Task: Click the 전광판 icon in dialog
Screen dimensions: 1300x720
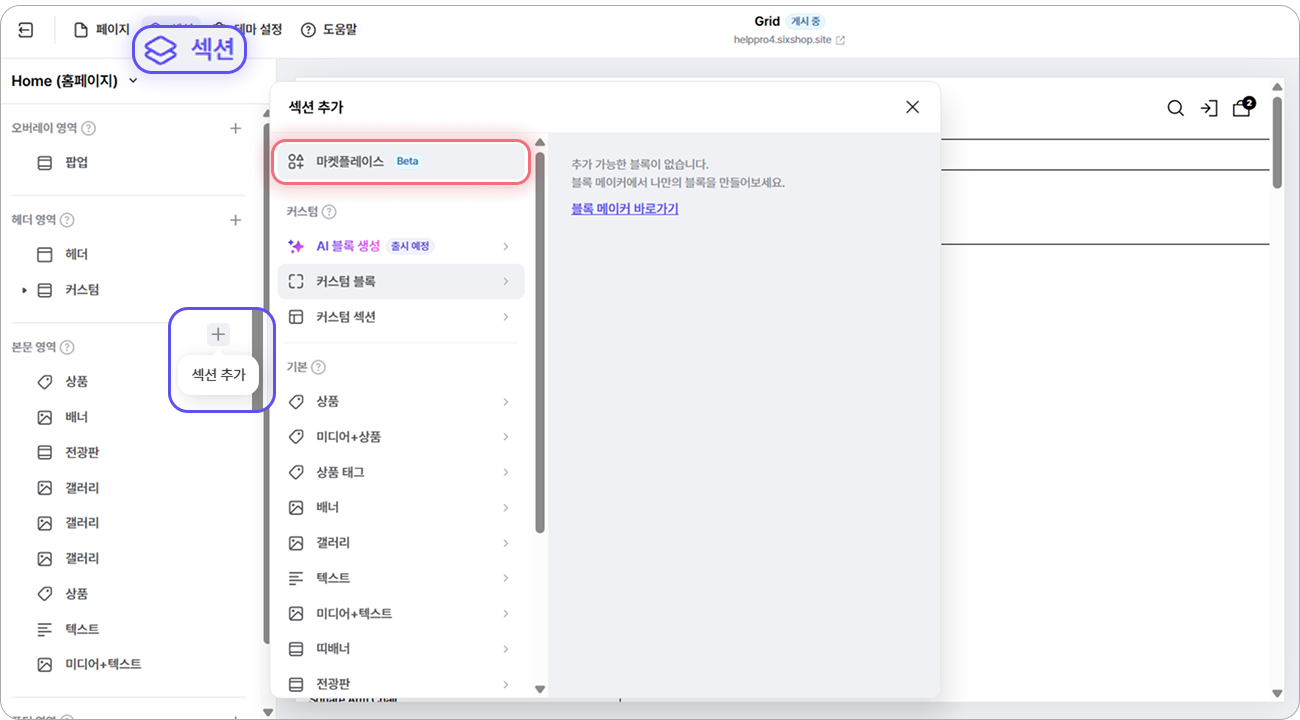Action: 296,685
